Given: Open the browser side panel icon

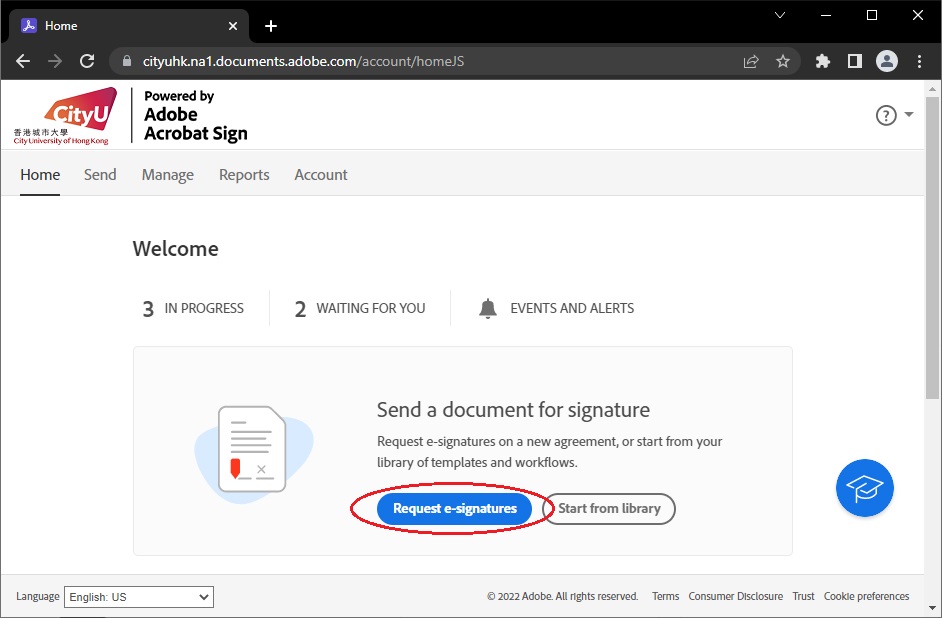Looking at the screenshot, I should click(x=854, y=61).
